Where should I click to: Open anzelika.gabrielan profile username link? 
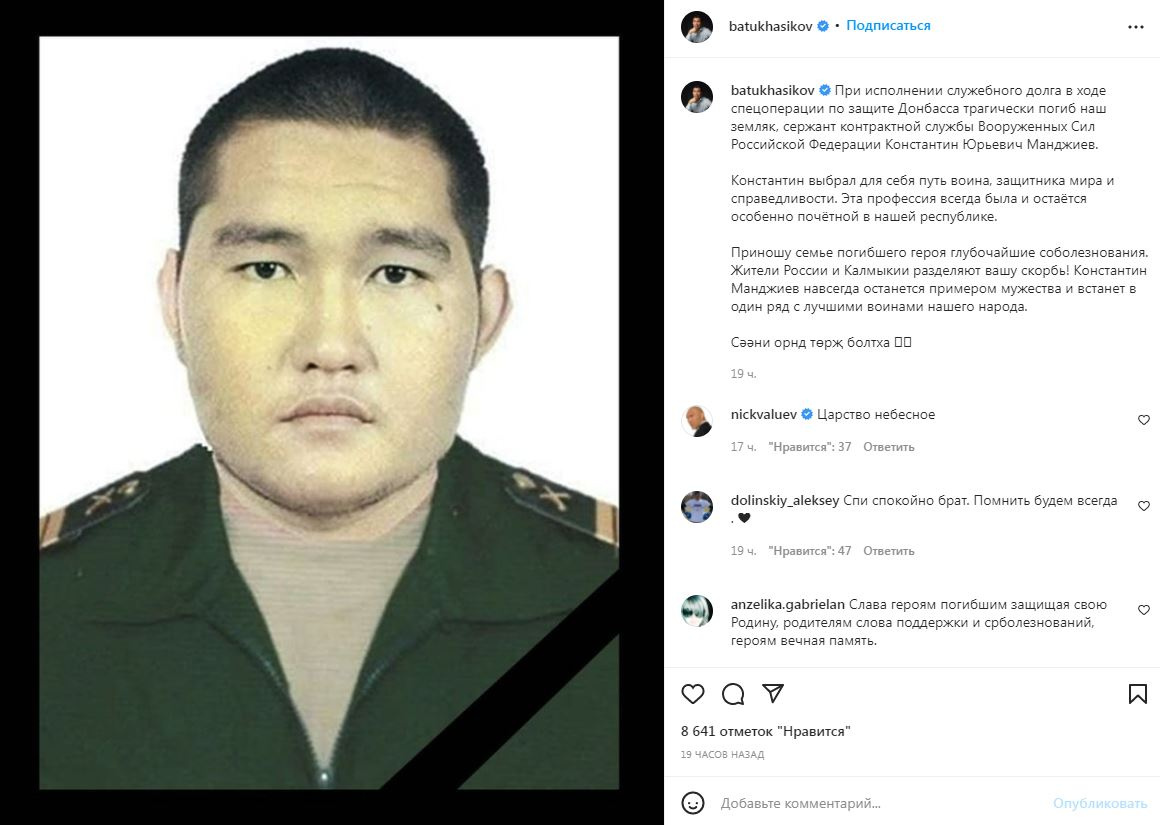[787, 605]
